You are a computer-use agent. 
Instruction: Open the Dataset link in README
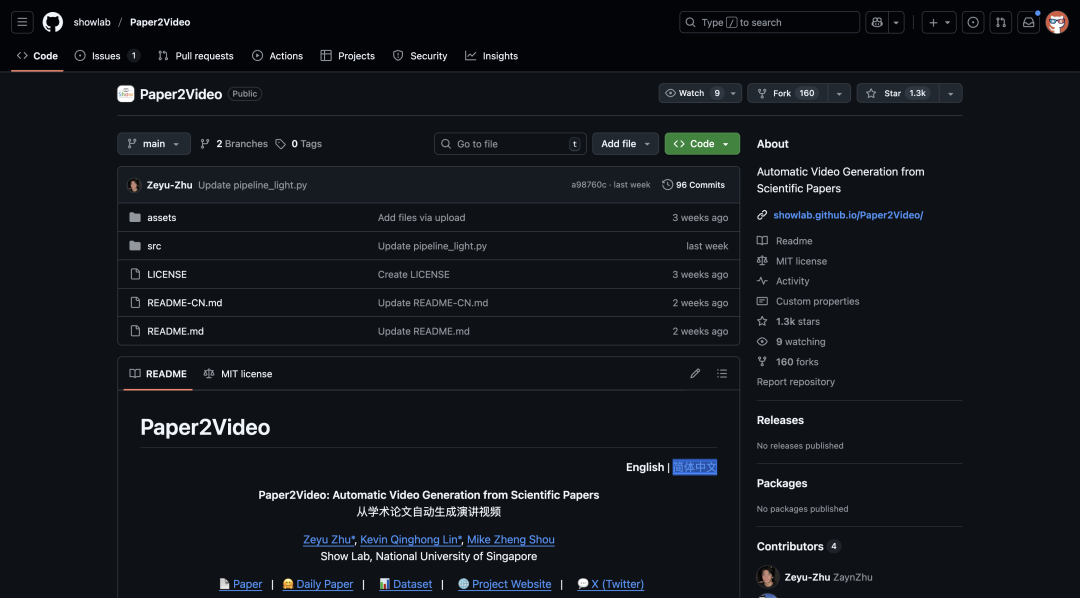[406, 584]
